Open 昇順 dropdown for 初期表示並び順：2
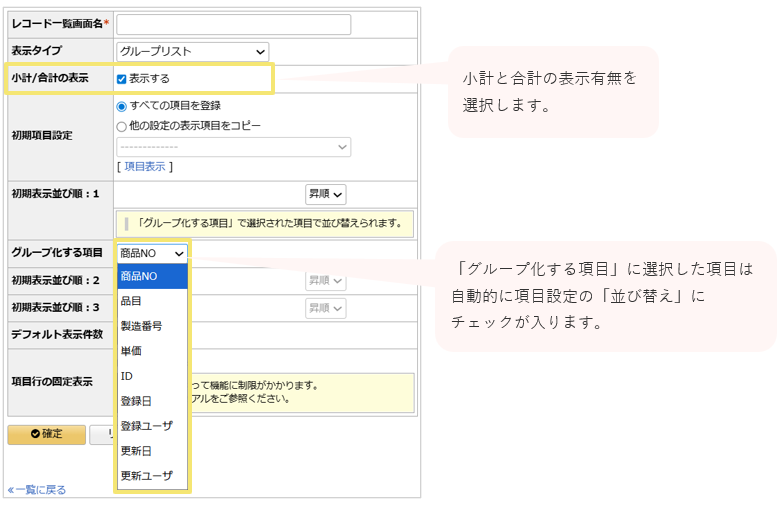The width and height of the screenshot is (784, 508). point(326,281)
